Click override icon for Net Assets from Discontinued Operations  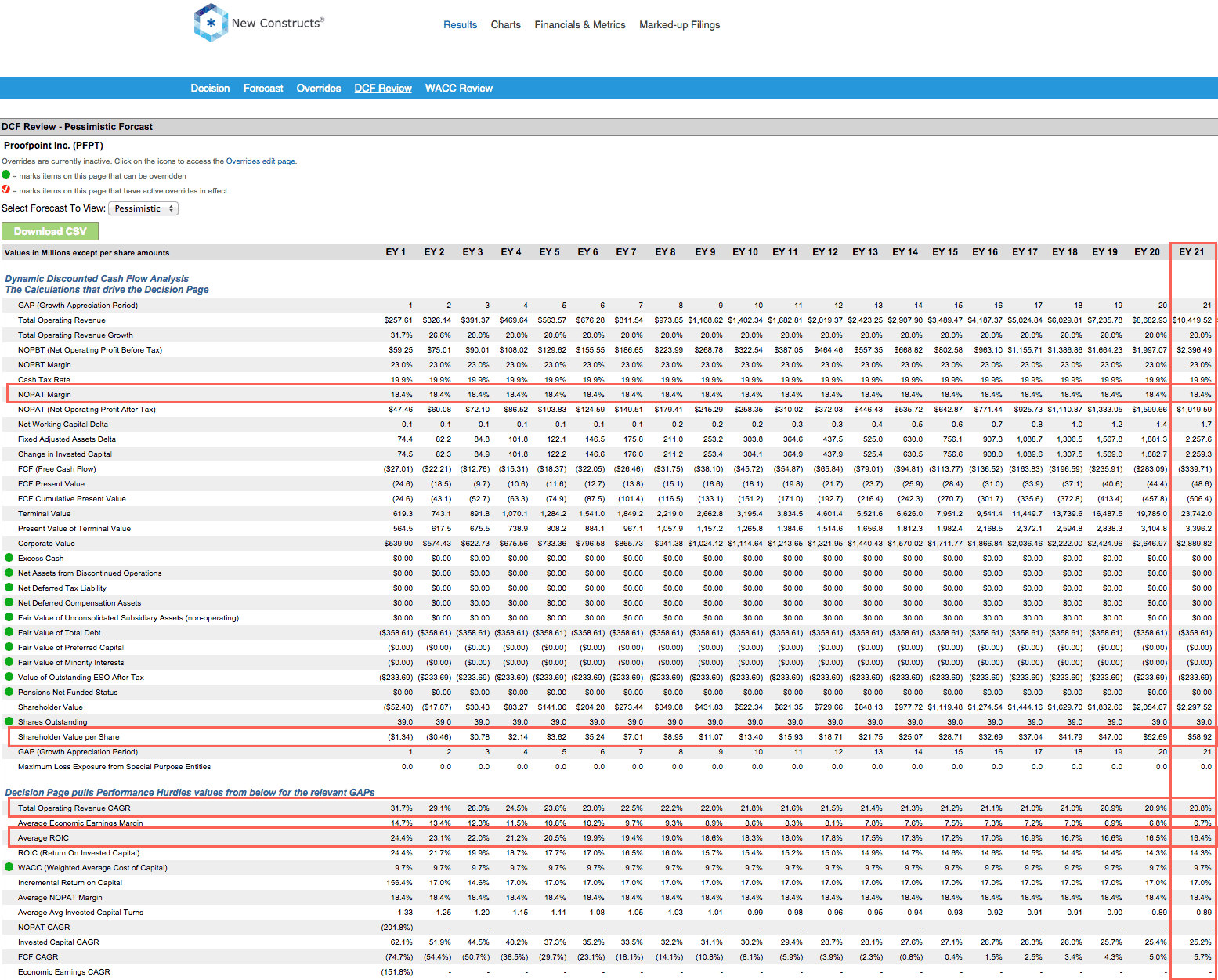click(9, 573)
